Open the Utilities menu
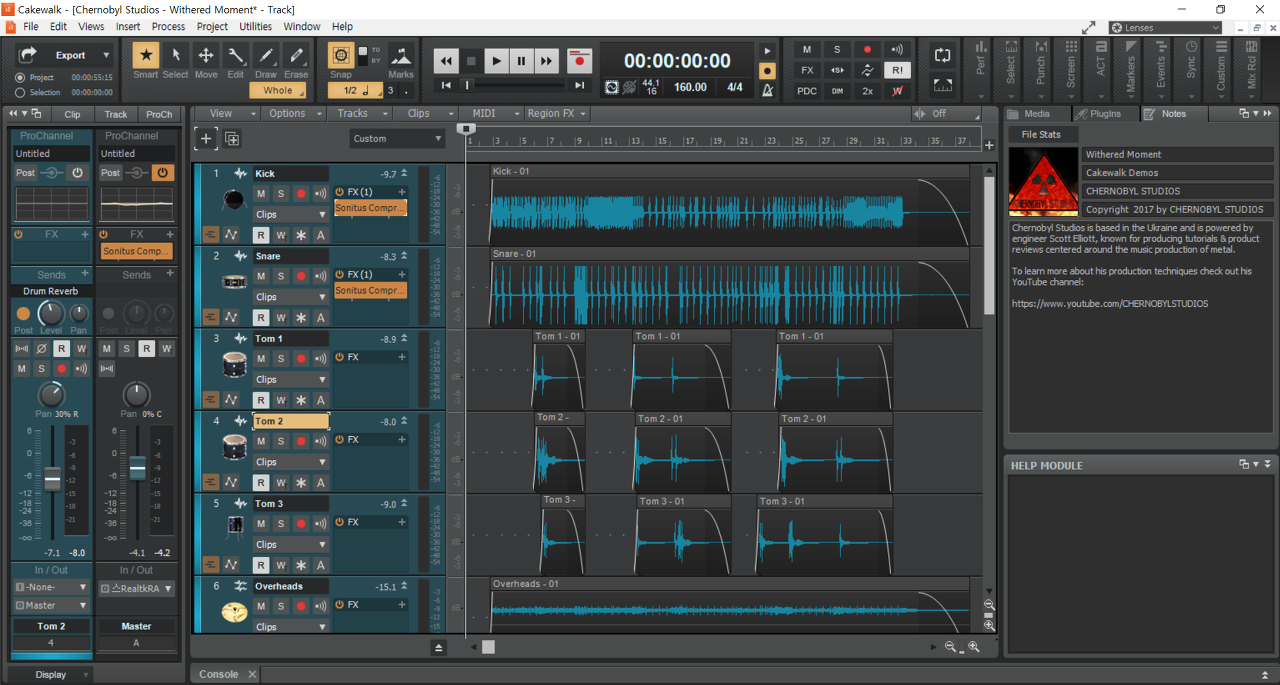This screenshot has width=1280, height=685. [256, 27]
